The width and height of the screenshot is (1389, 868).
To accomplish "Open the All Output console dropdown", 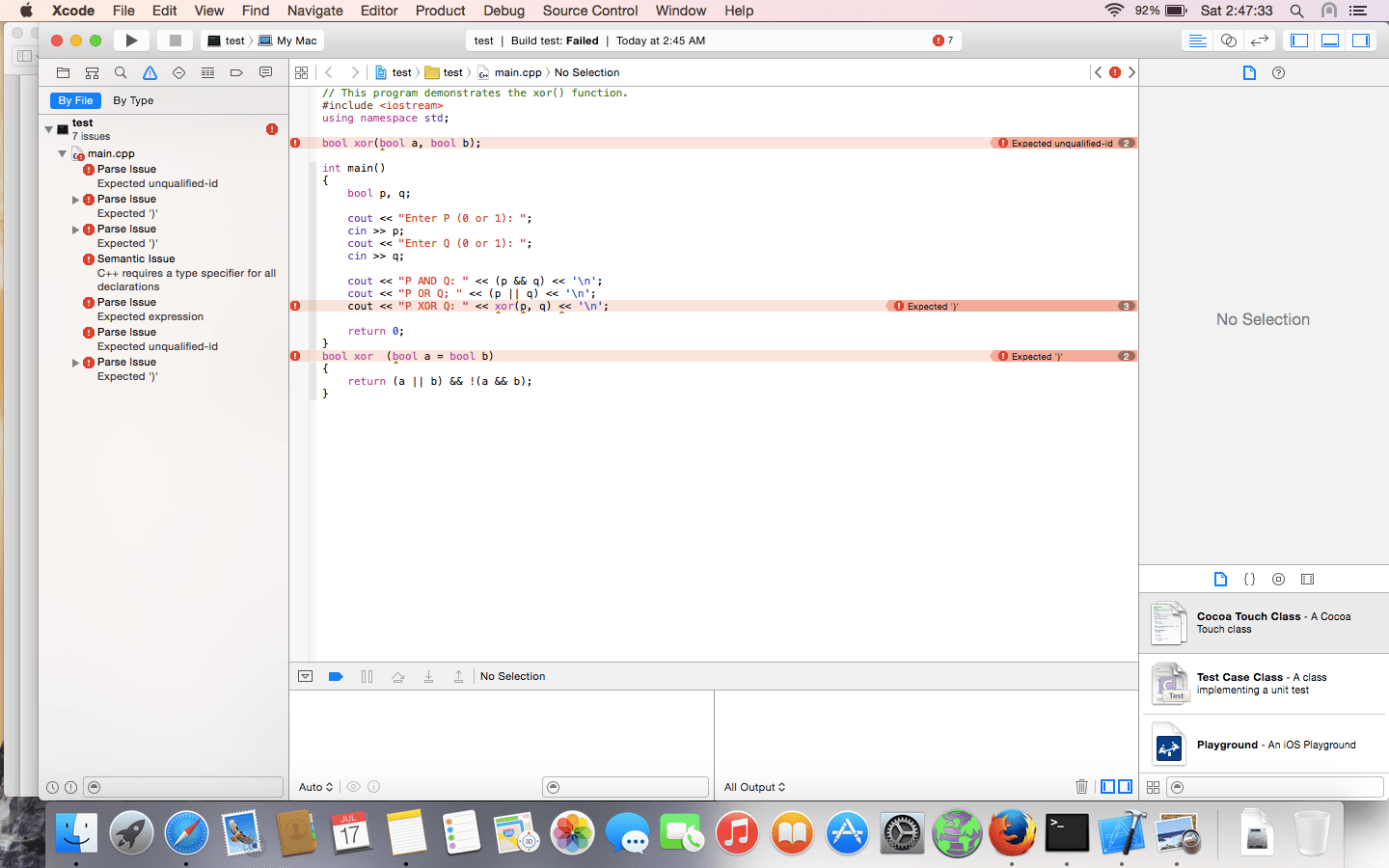I will point(755,787).
